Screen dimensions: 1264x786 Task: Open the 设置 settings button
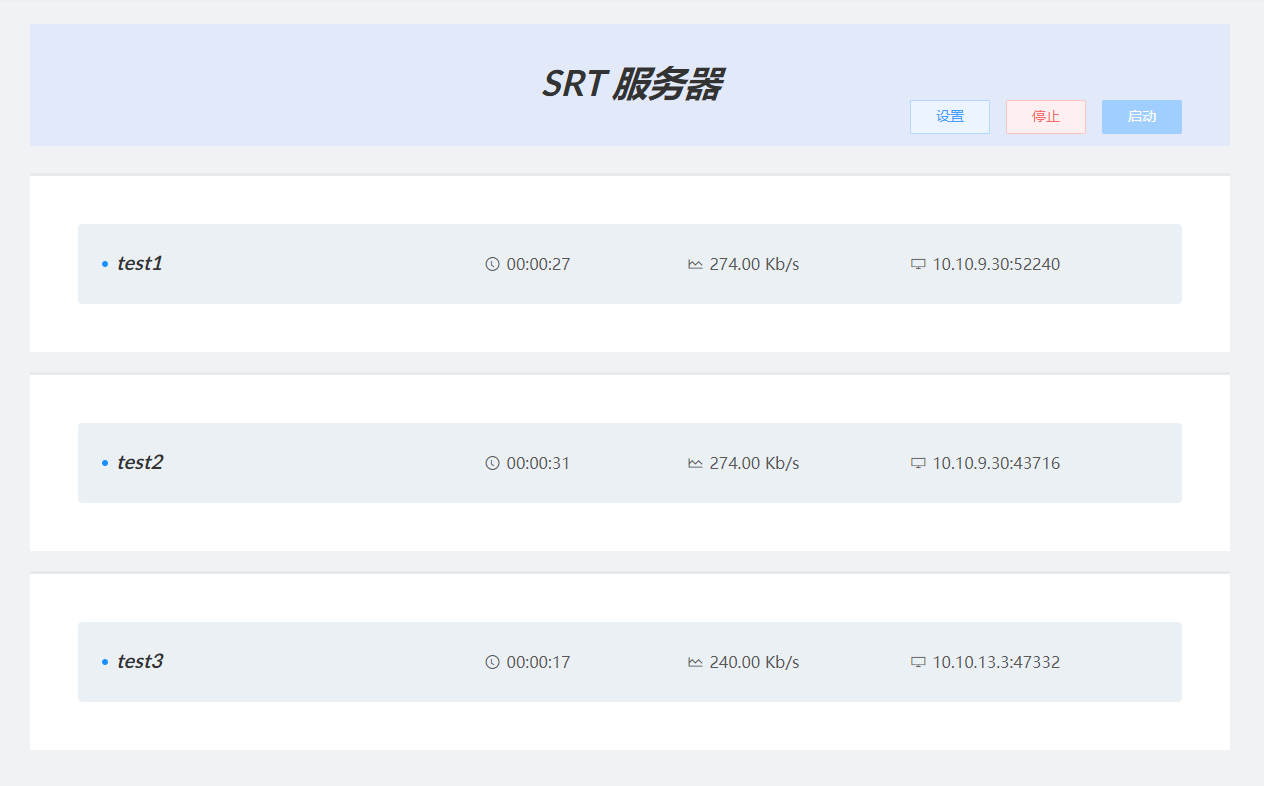949,116
